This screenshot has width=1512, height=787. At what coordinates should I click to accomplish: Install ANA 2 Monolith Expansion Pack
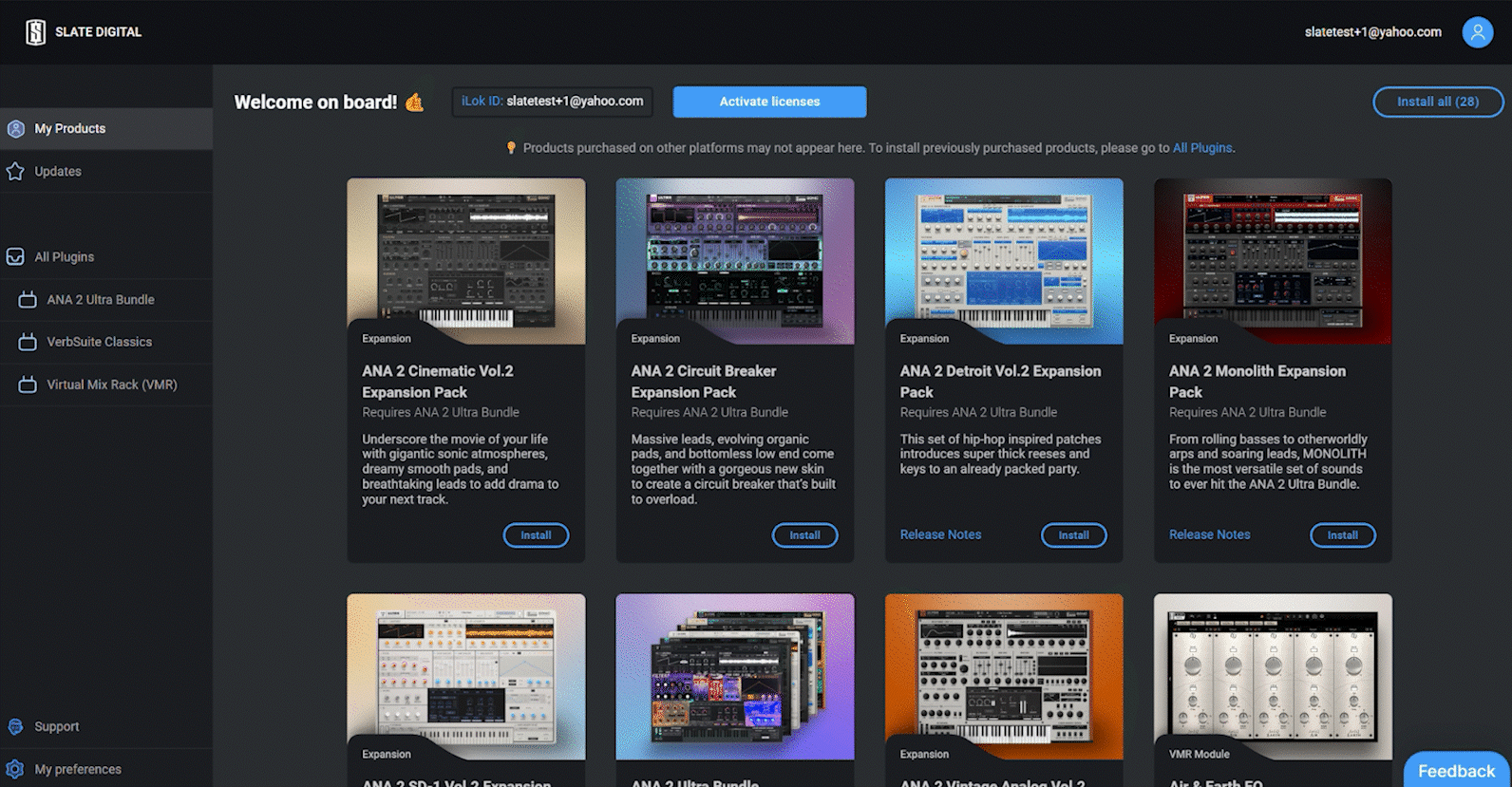1342,535
